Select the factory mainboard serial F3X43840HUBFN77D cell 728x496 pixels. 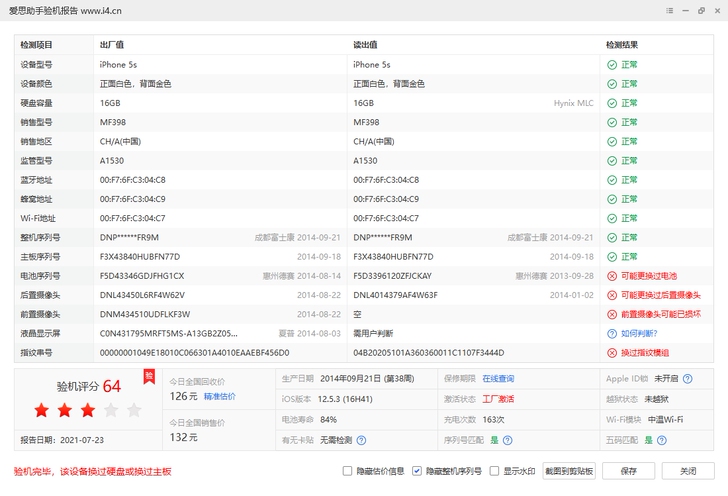[x=140, y=257]
